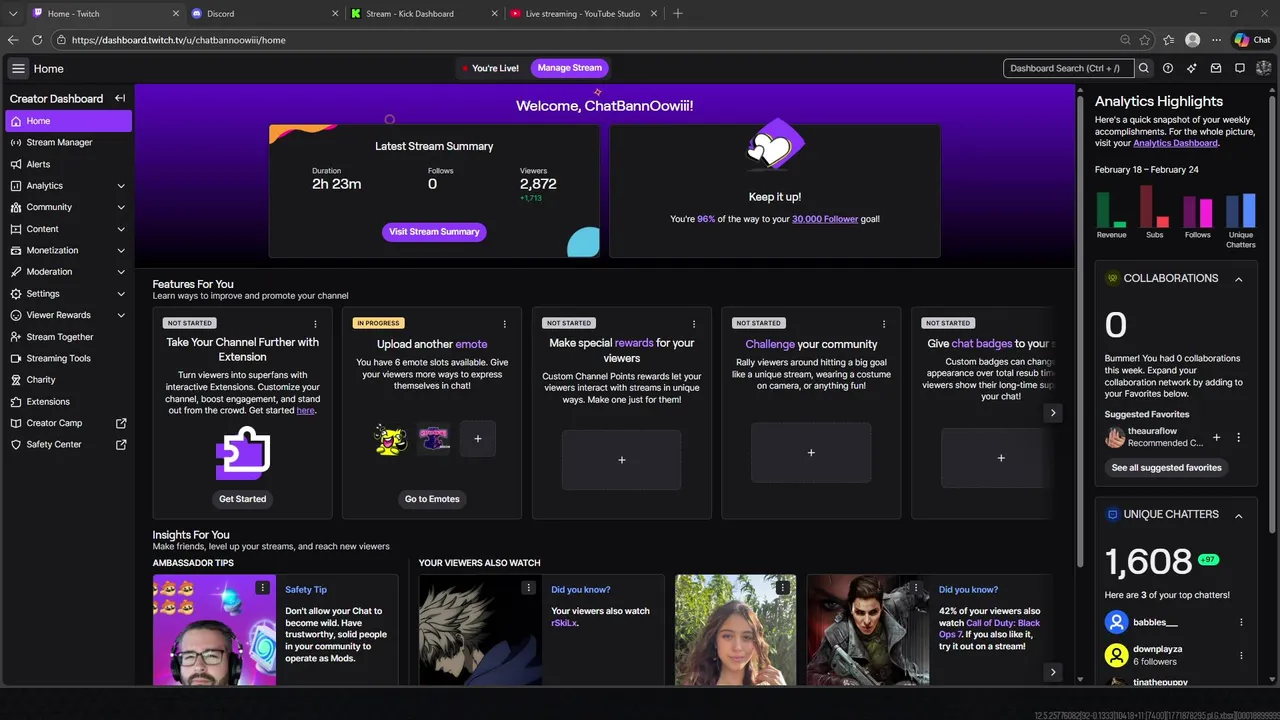Click Visit Stream Summary button

tap(434, 231)
